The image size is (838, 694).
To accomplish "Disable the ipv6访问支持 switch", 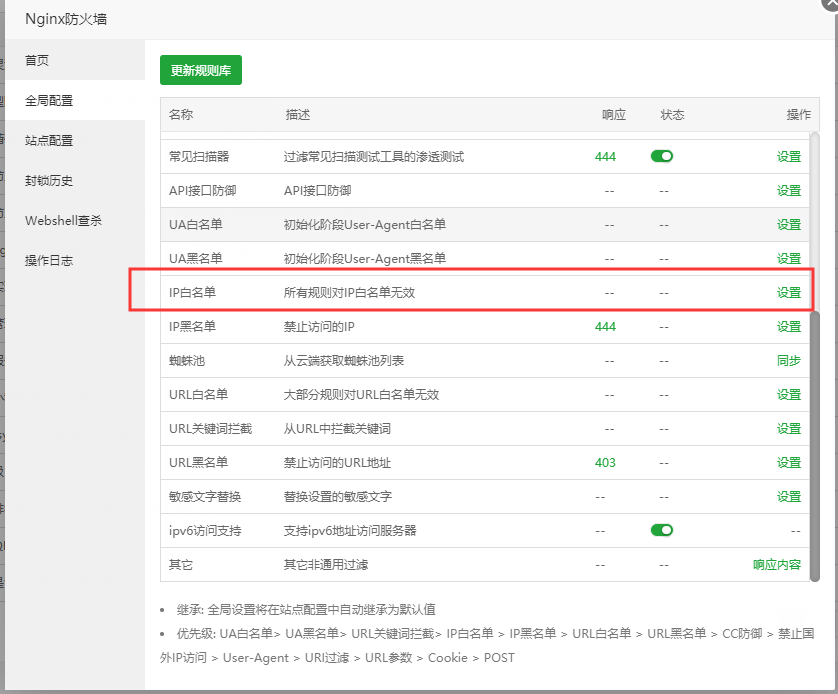I will (x=662, y=530).
